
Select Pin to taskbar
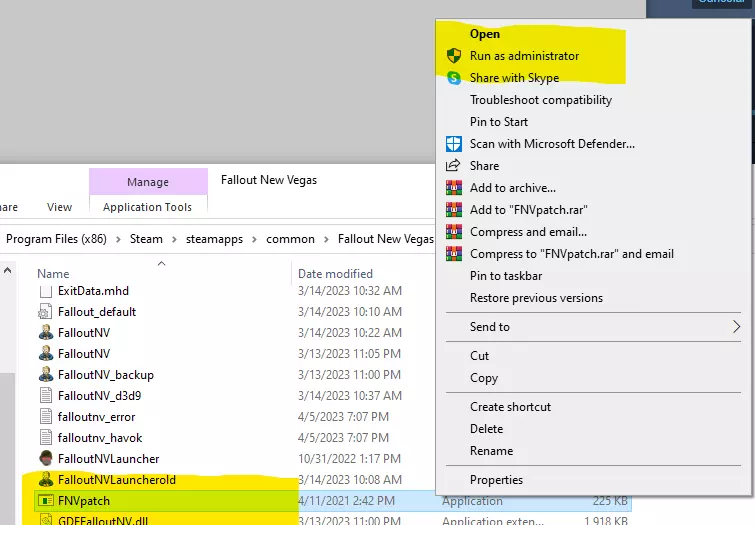pyautogui.click(x=506, y=276)
